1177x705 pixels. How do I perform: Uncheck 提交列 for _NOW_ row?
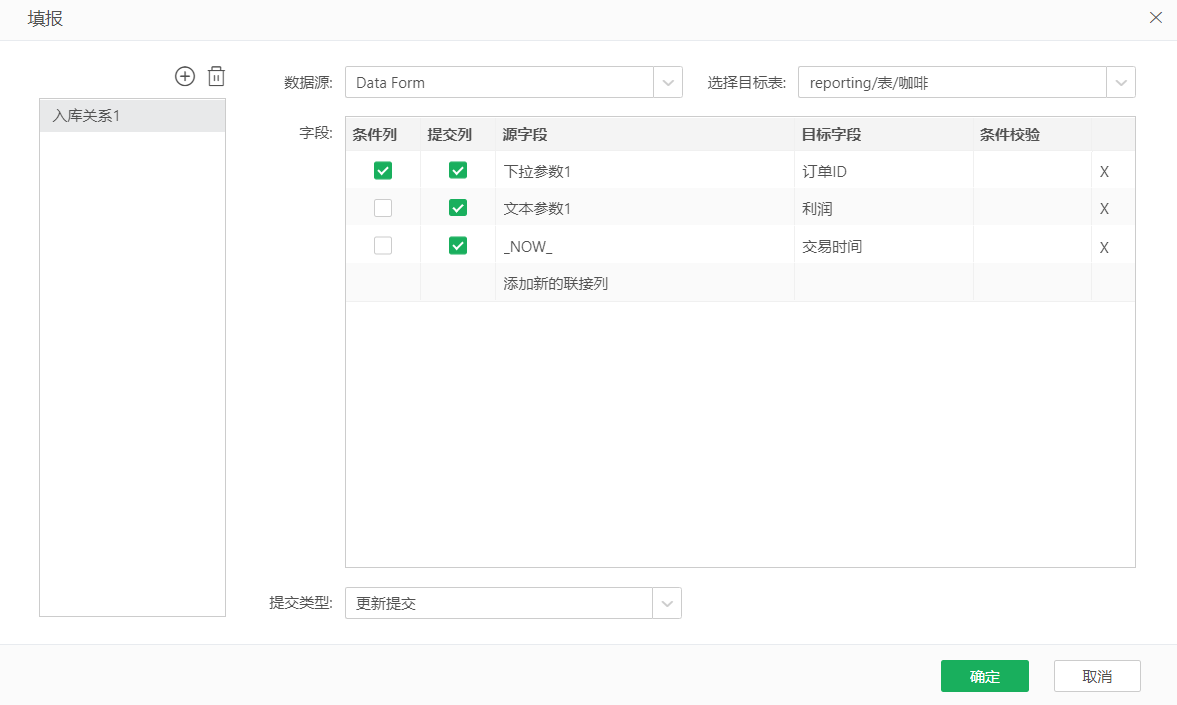pyautogui.click(x=458, y=246)
